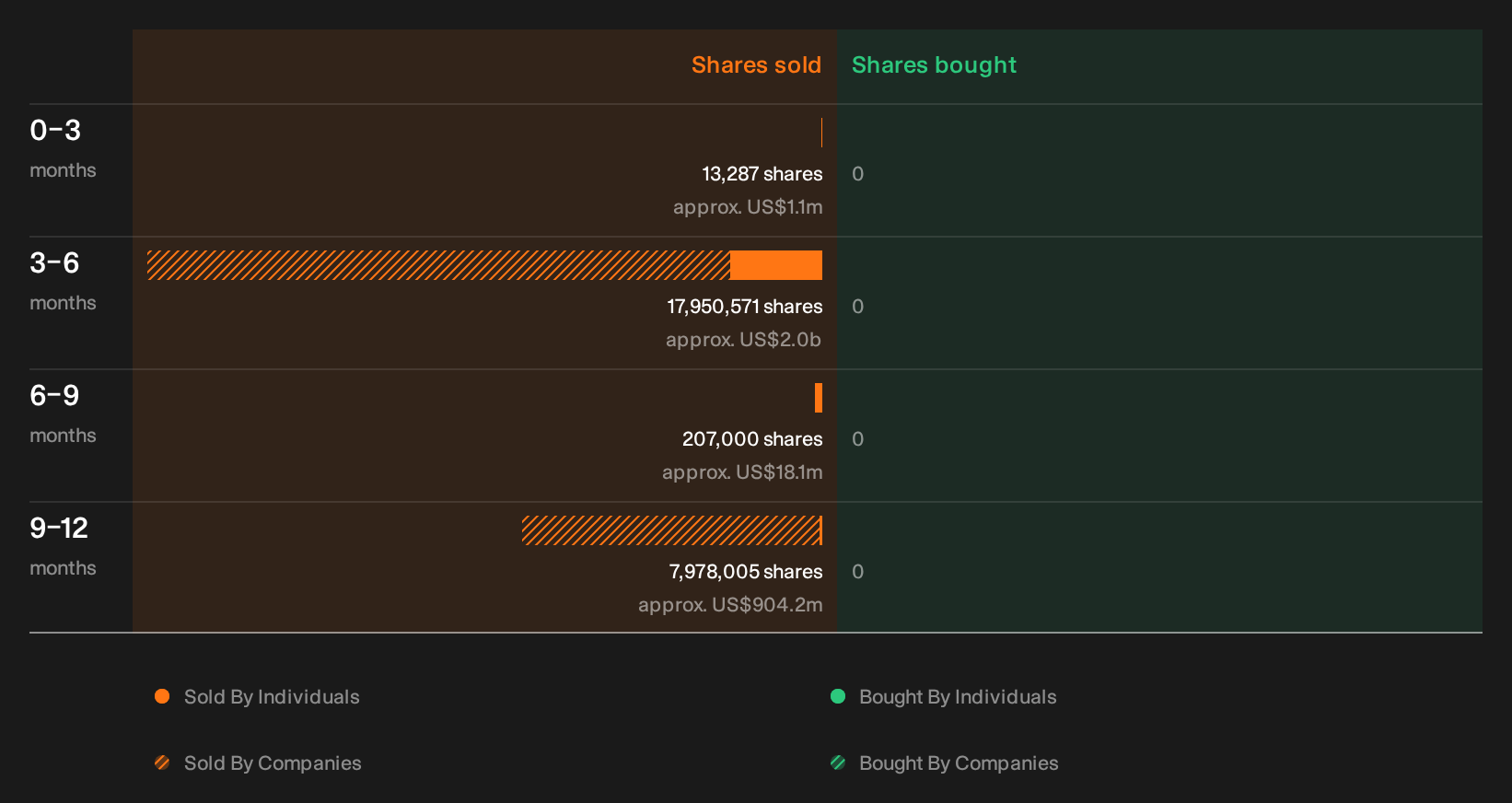Select the 13,287 shares value

pos(762,174)
